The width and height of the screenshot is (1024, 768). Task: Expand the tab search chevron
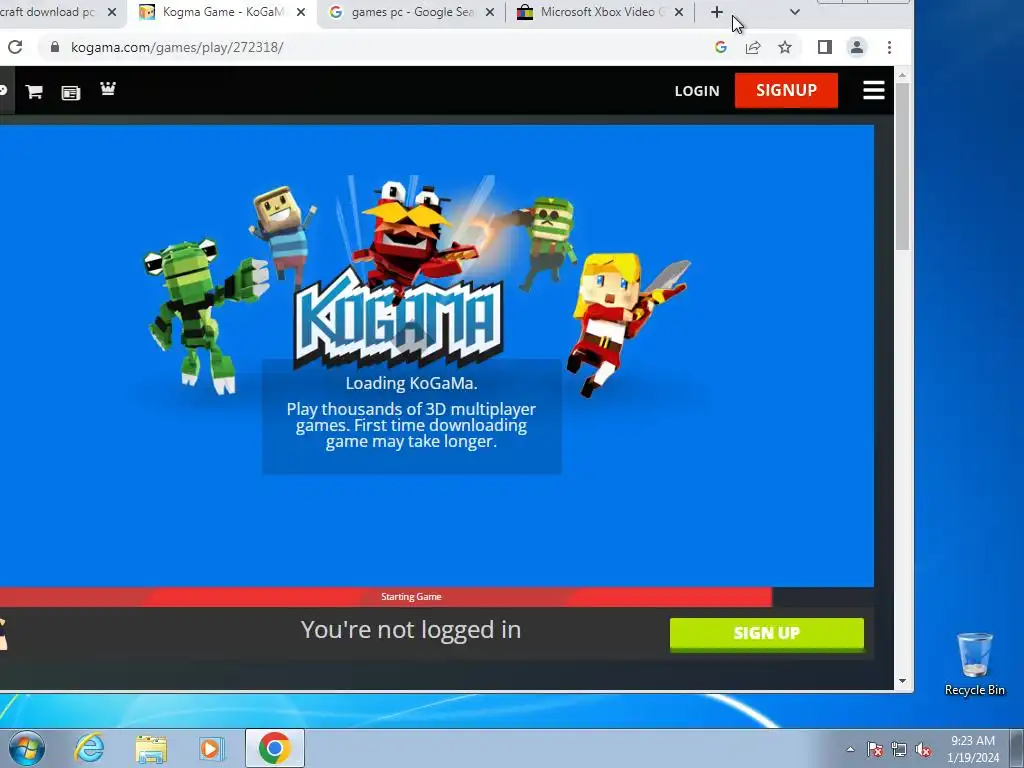tap(795, 12)
